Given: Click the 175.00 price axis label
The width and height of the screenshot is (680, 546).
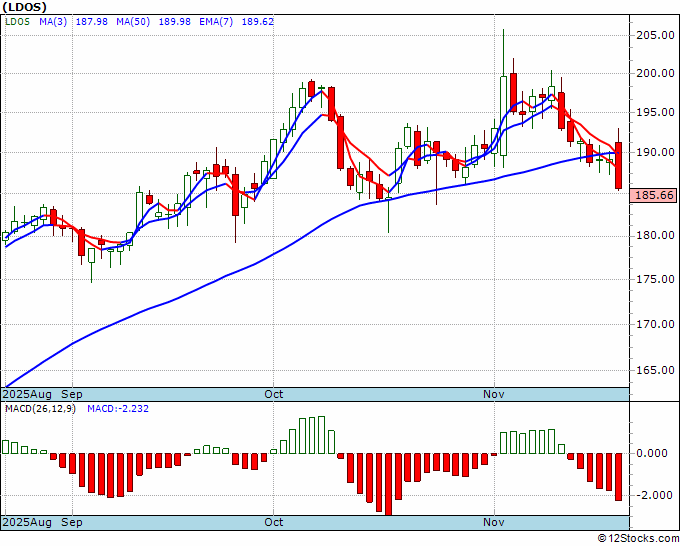Looking at the screenshot, I should click(x=655, y=279).
